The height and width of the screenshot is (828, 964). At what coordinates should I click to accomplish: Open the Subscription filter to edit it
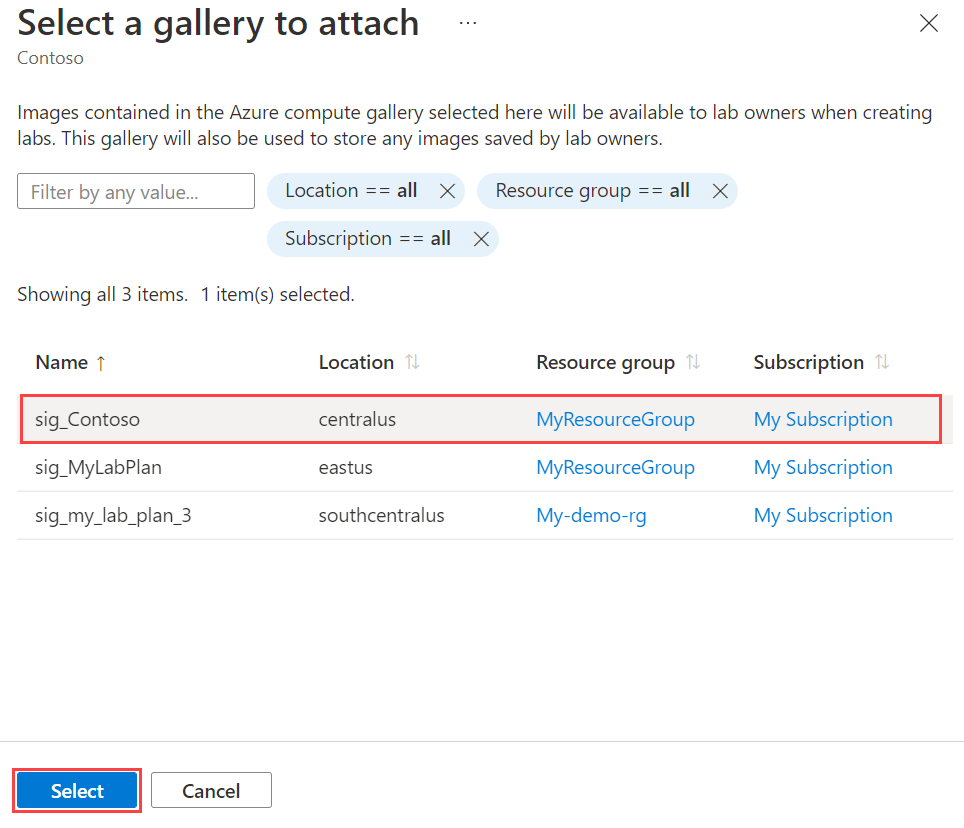click(x=370, y=238)
